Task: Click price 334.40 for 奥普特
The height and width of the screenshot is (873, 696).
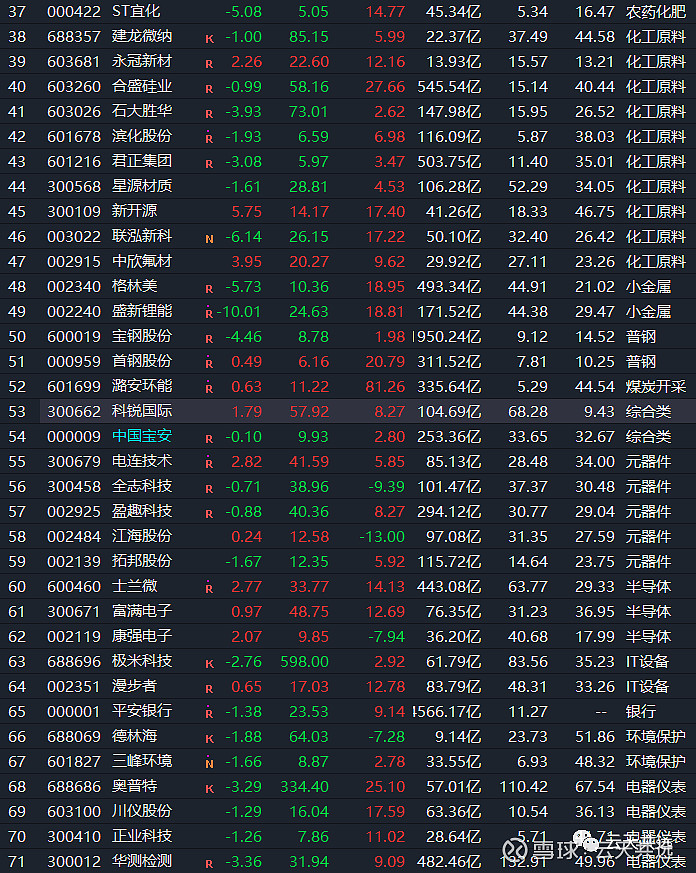Action: (305, 787)
